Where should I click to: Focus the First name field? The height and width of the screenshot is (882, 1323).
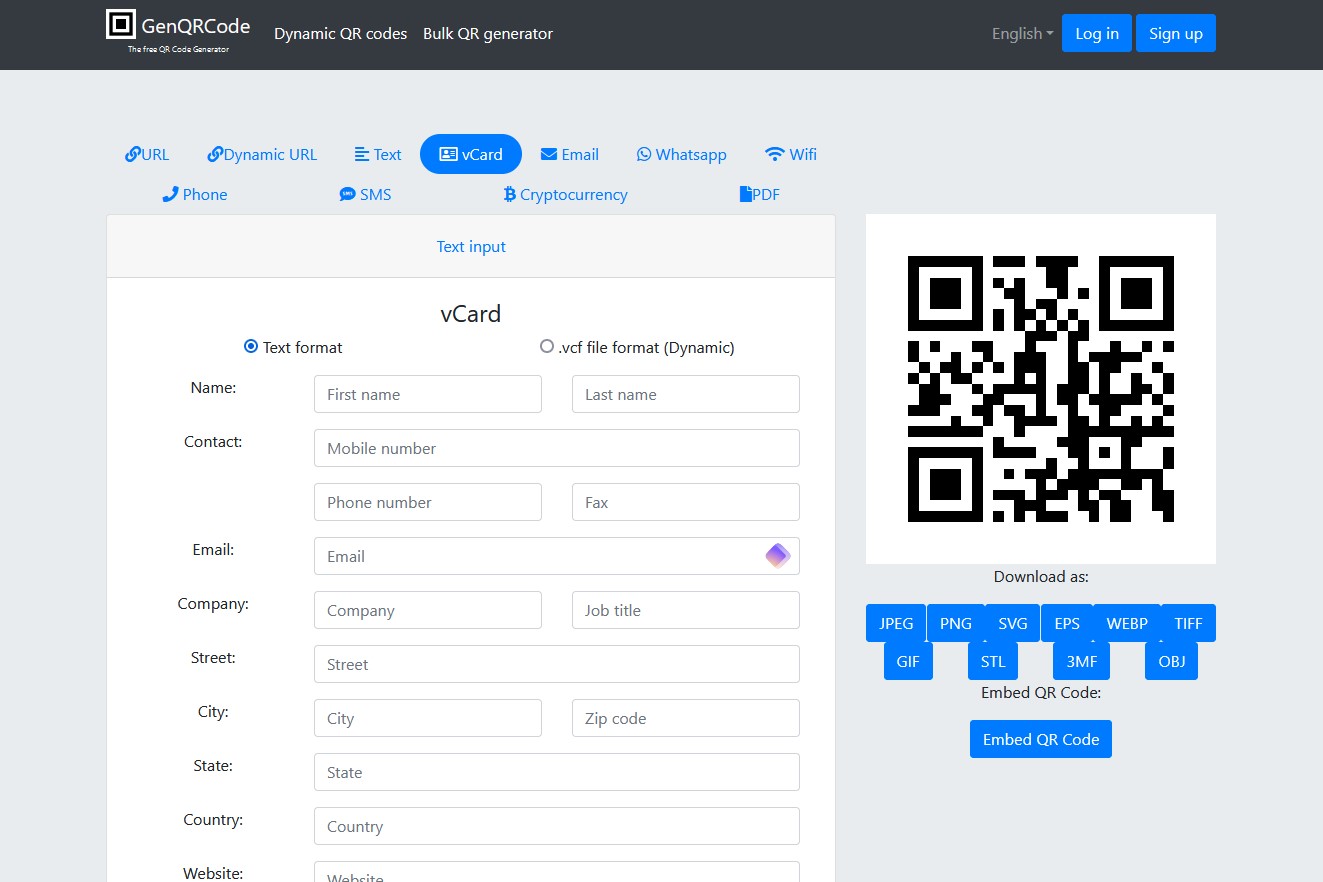click(x=428, y=394)
